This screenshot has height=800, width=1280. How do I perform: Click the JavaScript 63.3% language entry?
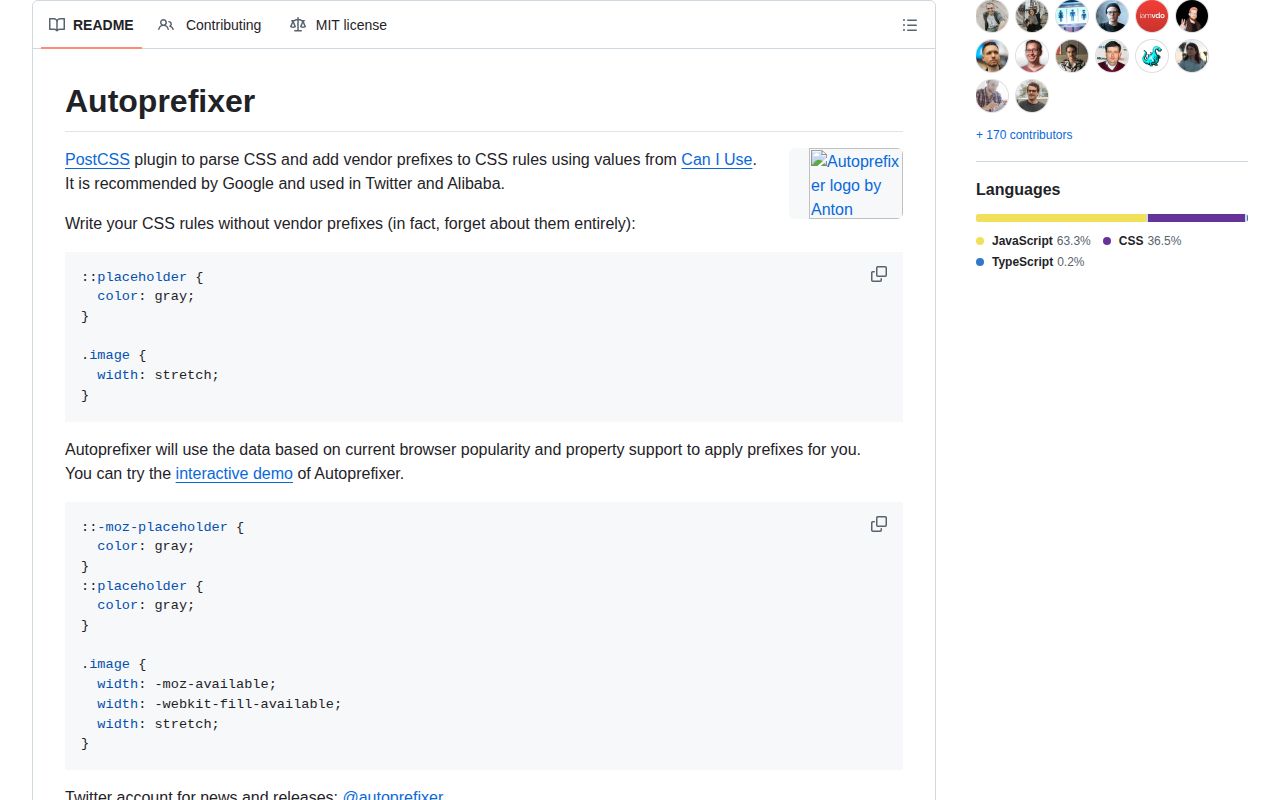(x=1033, y=241)
